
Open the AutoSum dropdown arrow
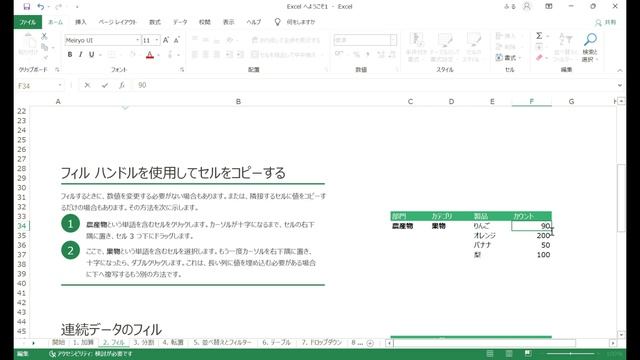[x=547, y=36]
